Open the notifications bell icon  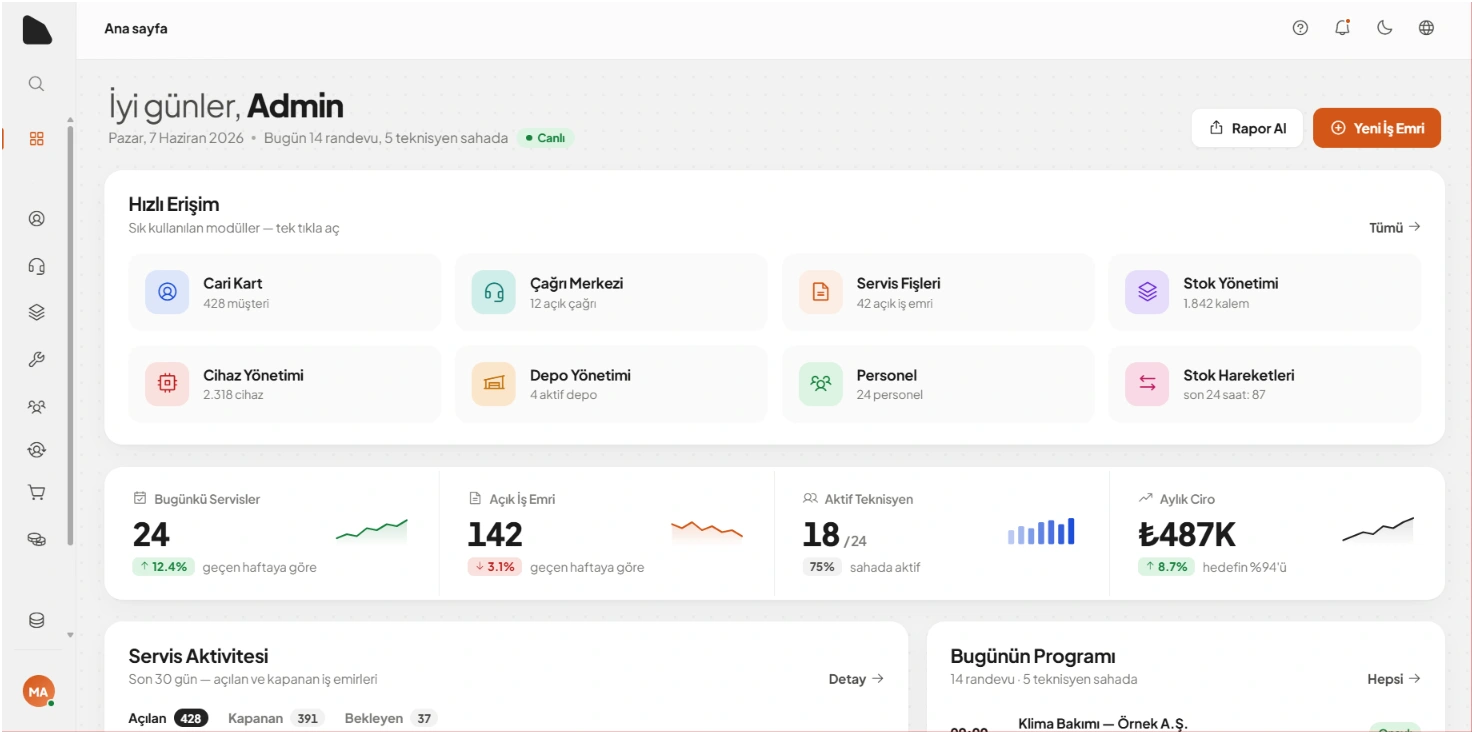1342,28
